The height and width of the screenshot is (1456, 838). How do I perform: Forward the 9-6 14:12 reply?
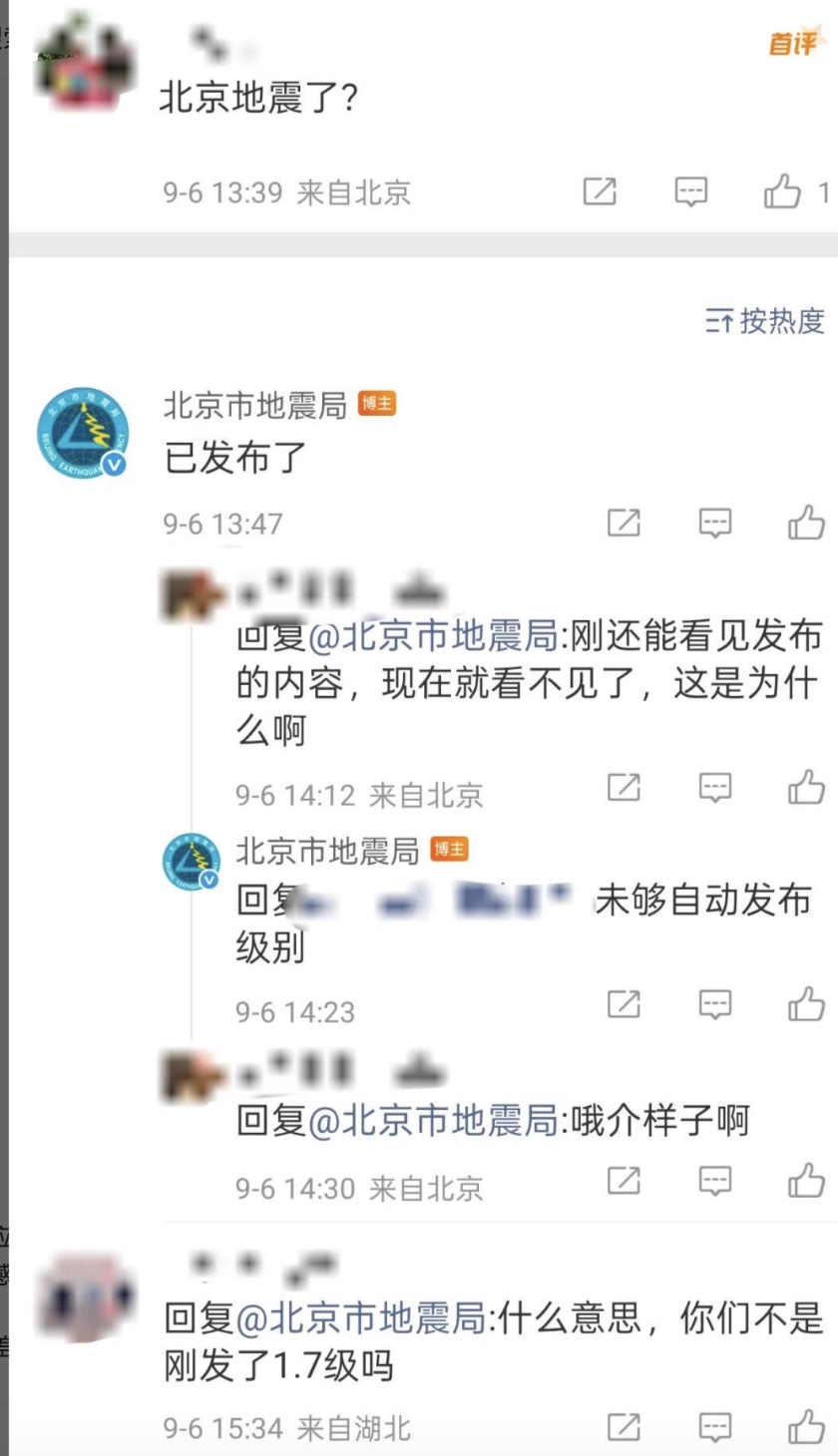point(624,788)
